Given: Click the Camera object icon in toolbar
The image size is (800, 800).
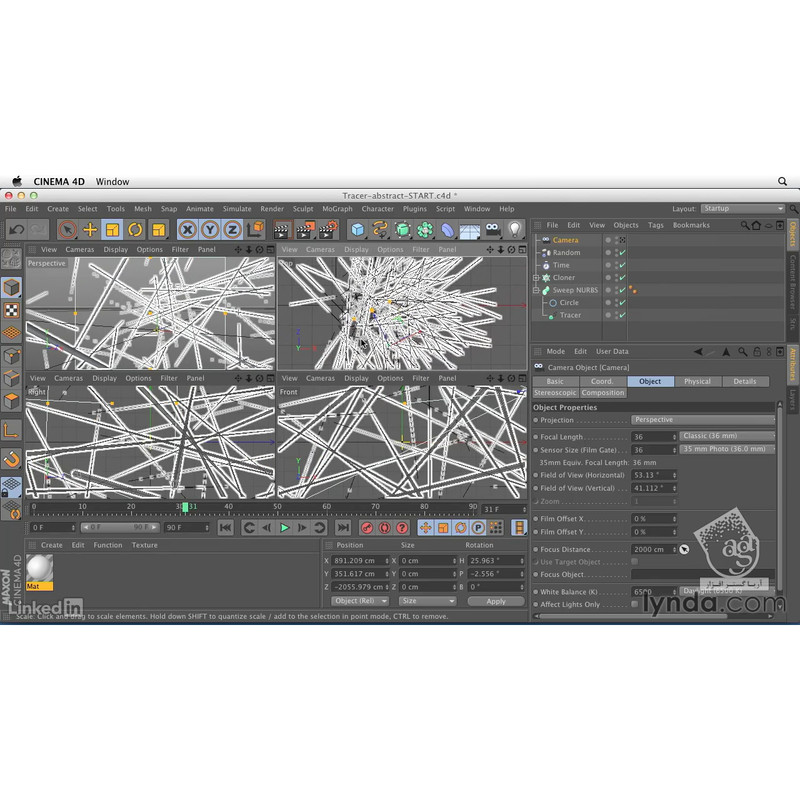Looking at the screenshot, I should point(493,230).
